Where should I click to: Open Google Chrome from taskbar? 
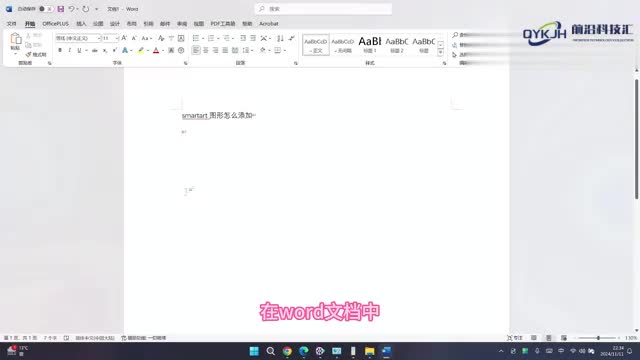tap(287, 351)
